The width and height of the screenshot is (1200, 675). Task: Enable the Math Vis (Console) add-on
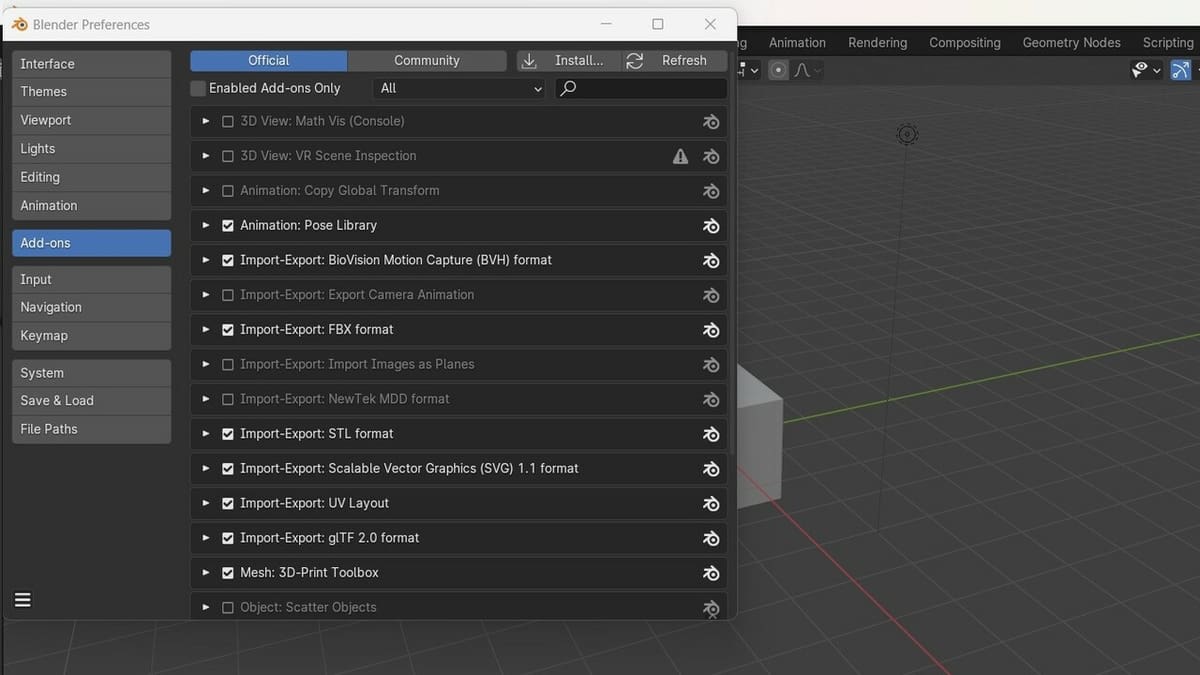pyautogui.click(x=228, y=121)
